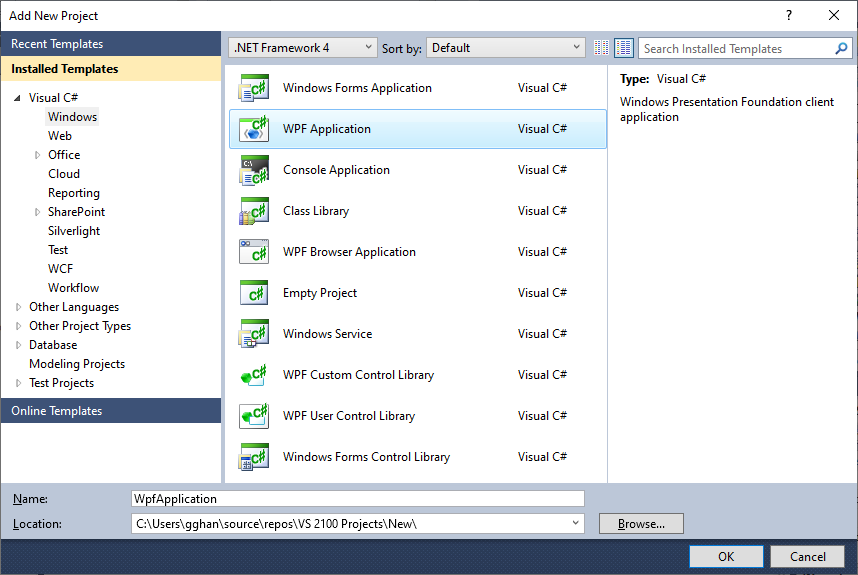Select the Modeling Projects category
858x575 pixels.
[77, 364]
